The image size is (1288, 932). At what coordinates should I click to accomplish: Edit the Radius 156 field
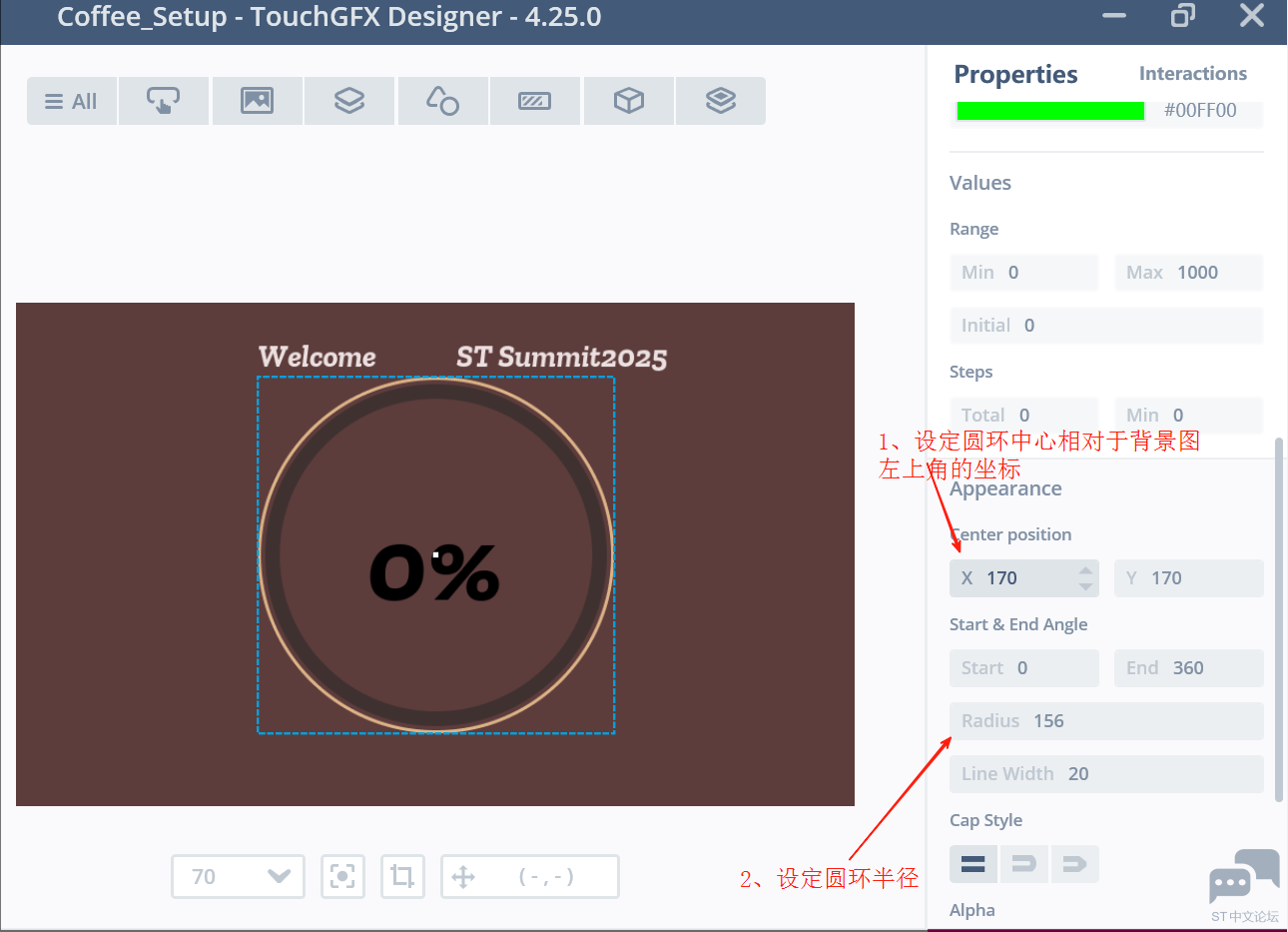(1106, 721)
